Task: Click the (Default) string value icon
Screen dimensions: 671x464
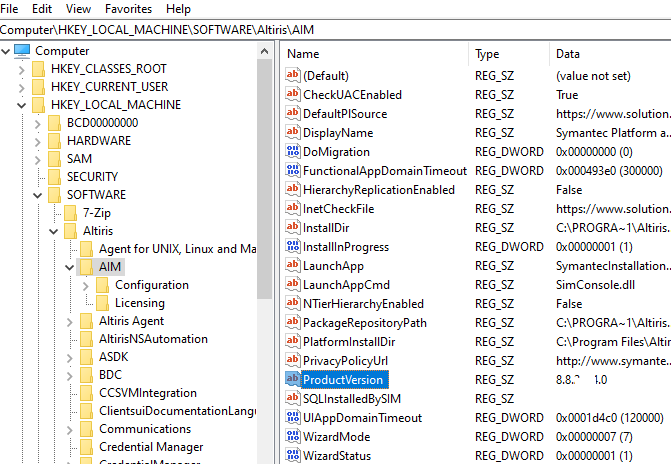Action: (x=293, y=75)
